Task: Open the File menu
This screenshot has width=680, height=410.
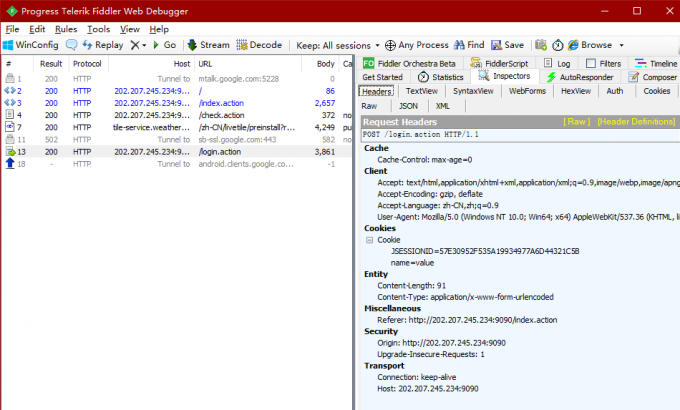Action: [x=12, y=29]
